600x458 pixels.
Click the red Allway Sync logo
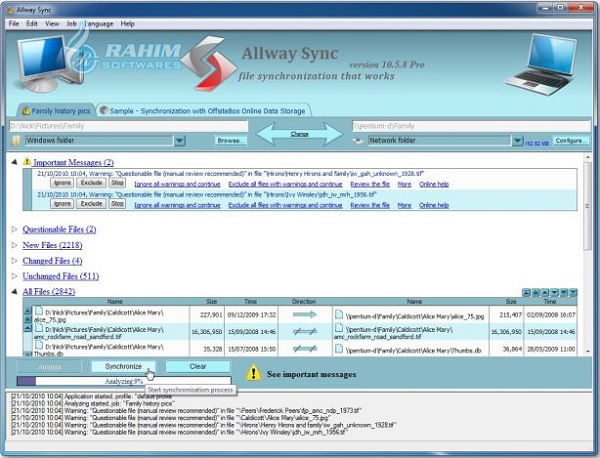(x=210, y=63)
